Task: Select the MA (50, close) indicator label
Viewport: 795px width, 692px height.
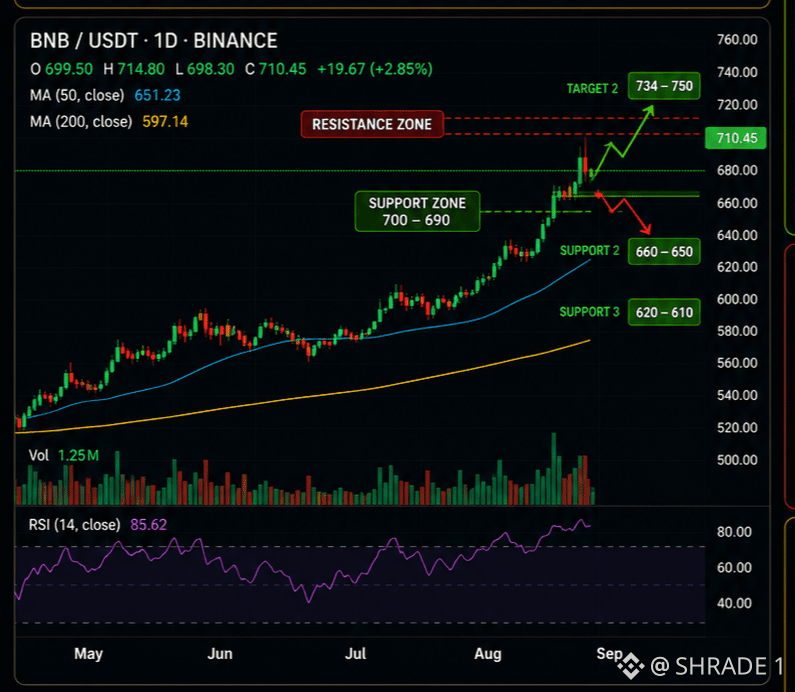Action: 77,95
